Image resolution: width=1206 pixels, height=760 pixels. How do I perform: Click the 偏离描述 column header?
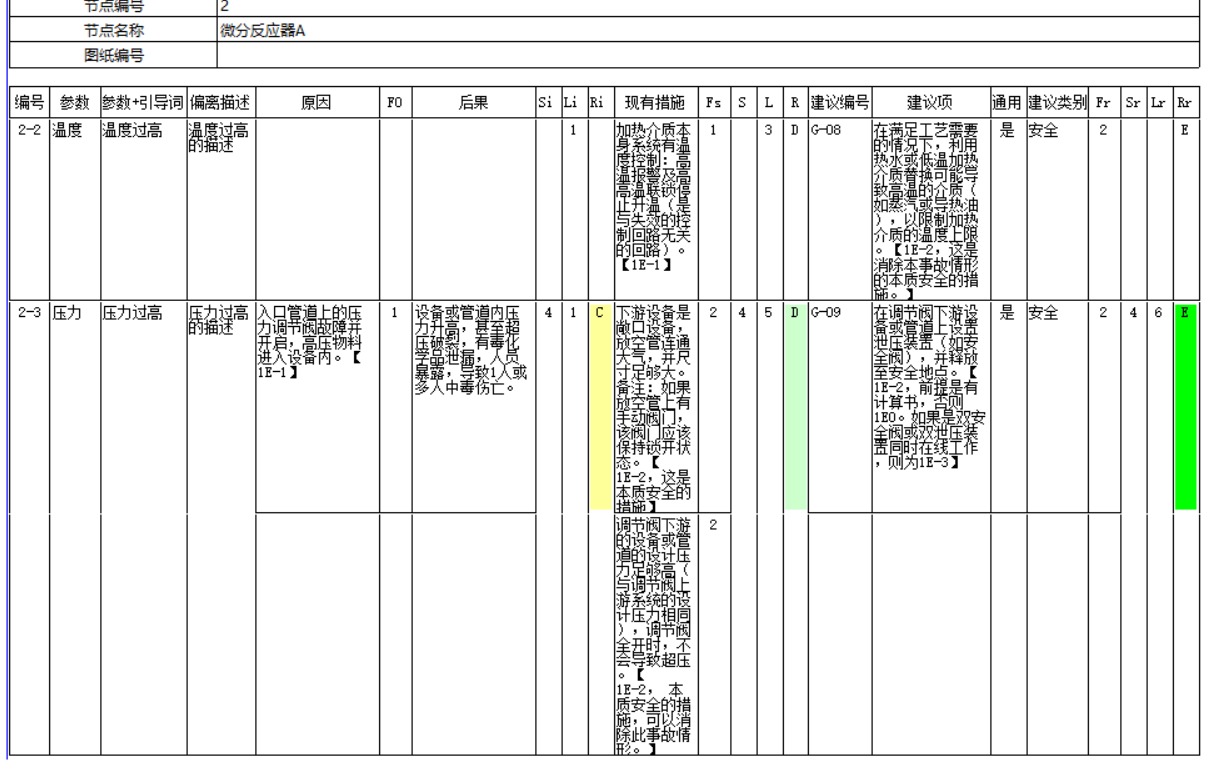click(220, 104)
